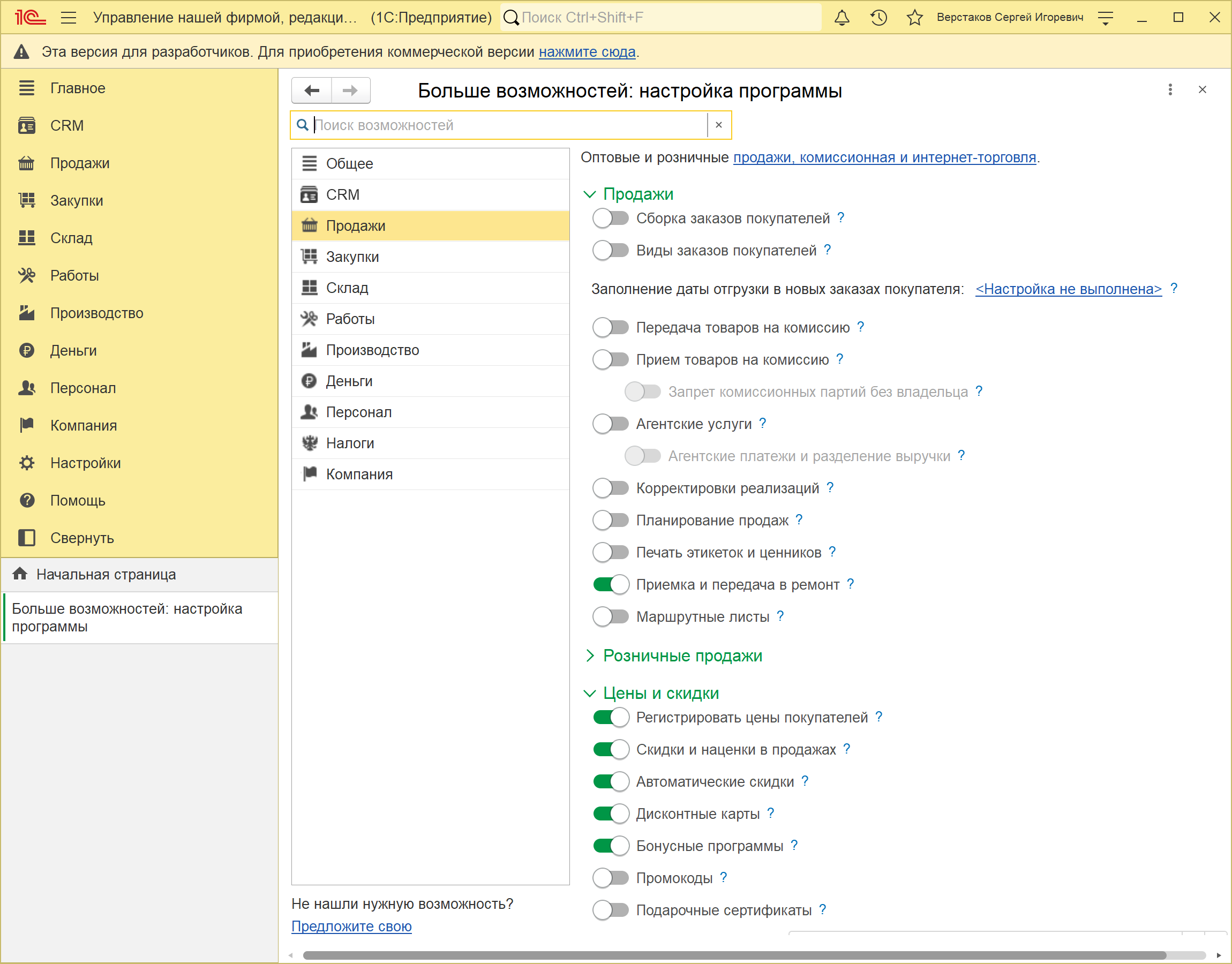The image size is (1232, 964).
Task: Open Главное section in left sidebar
Action: pyautogui.click(x=139, y=88)
